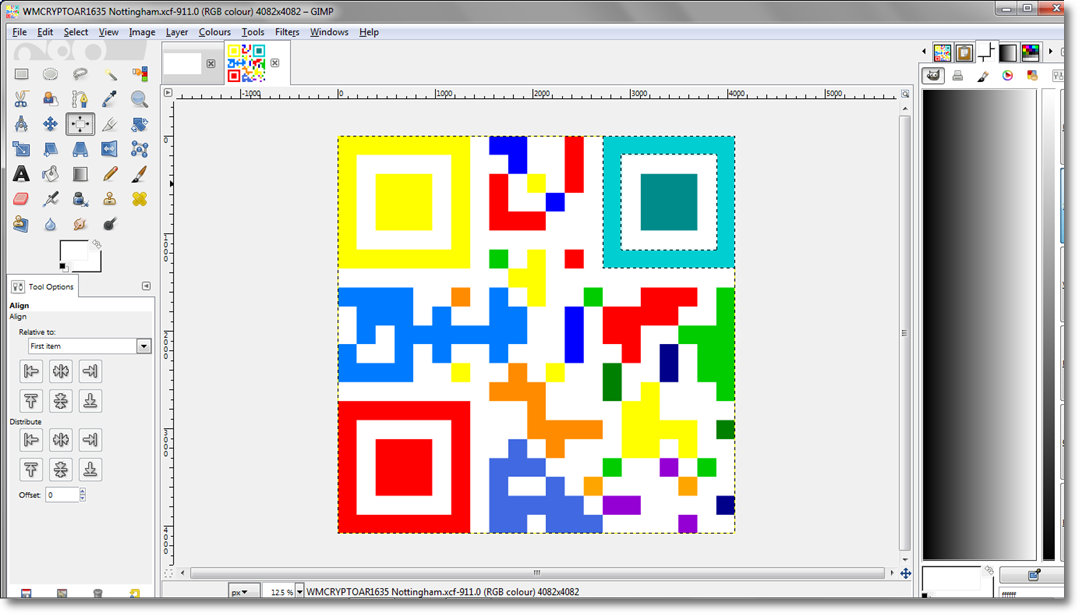Screen dimensions: 1080x615
Task: Toggle the GIMP Wilber colour selector
Action: click(933, 75)
